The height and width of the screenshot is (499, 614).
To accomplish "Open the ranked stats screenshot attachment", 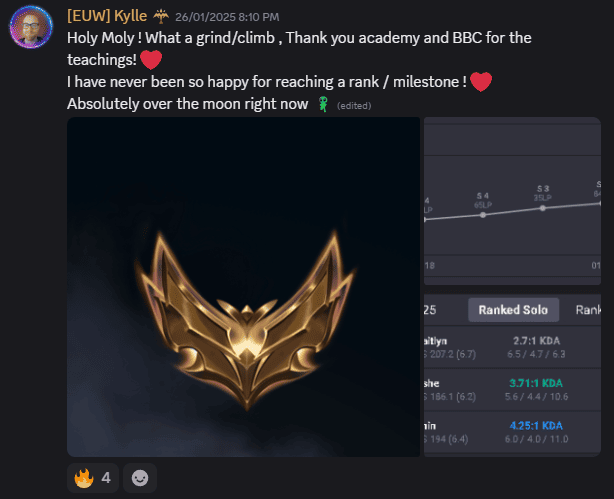I will 512,287.
